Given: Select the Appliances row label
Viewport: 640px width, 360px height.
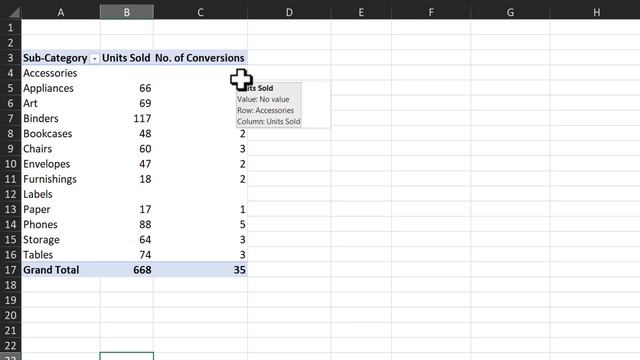Looking at the screenshot, I should (49, 88).
